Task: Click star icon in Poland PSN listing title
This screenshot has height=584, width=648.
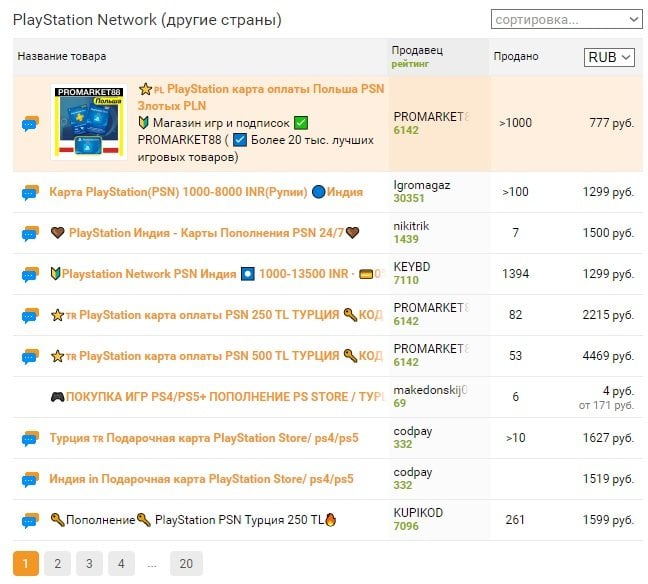Action: point(145,89)
